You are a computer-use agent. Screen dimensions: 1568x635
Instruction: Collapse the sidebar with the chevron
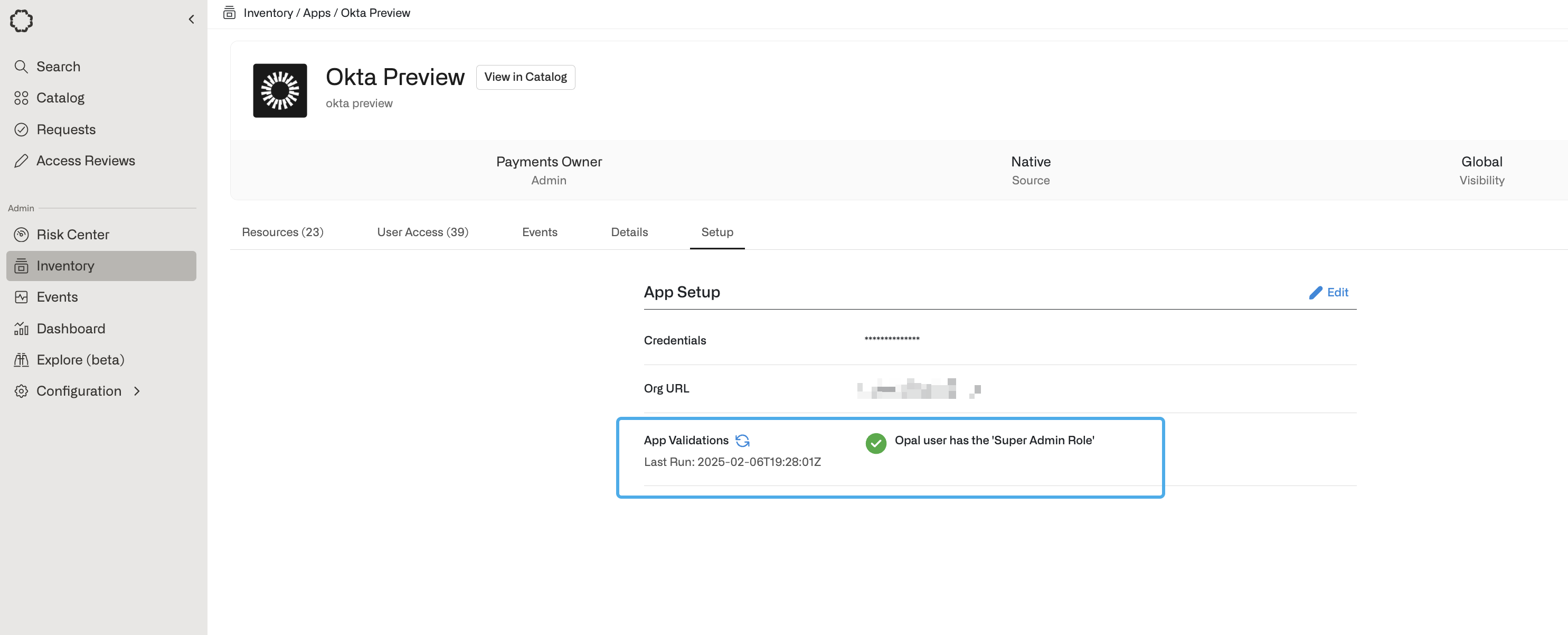(x=191, y=20)
